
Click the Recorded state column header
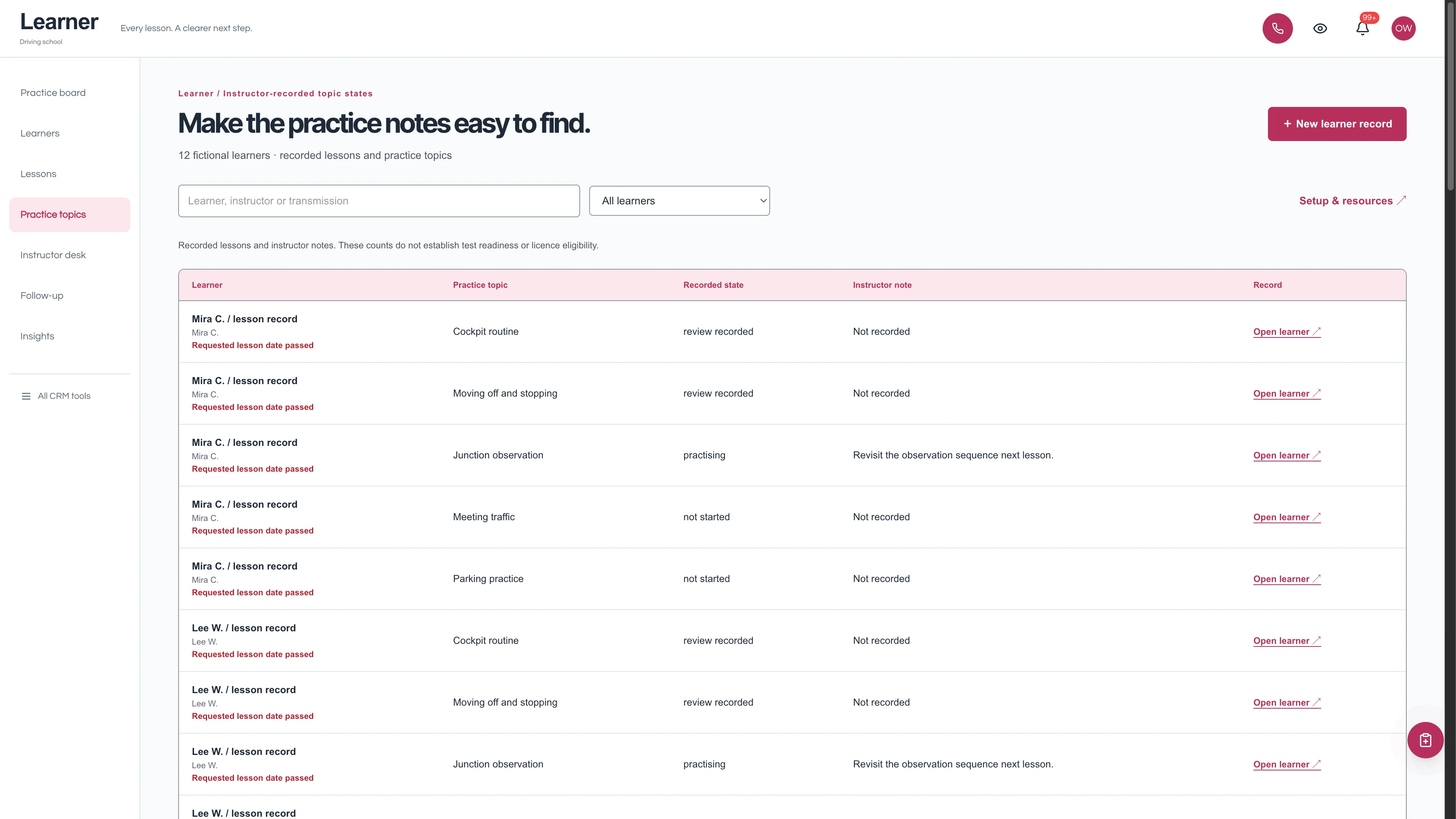(x=713, y=285)
